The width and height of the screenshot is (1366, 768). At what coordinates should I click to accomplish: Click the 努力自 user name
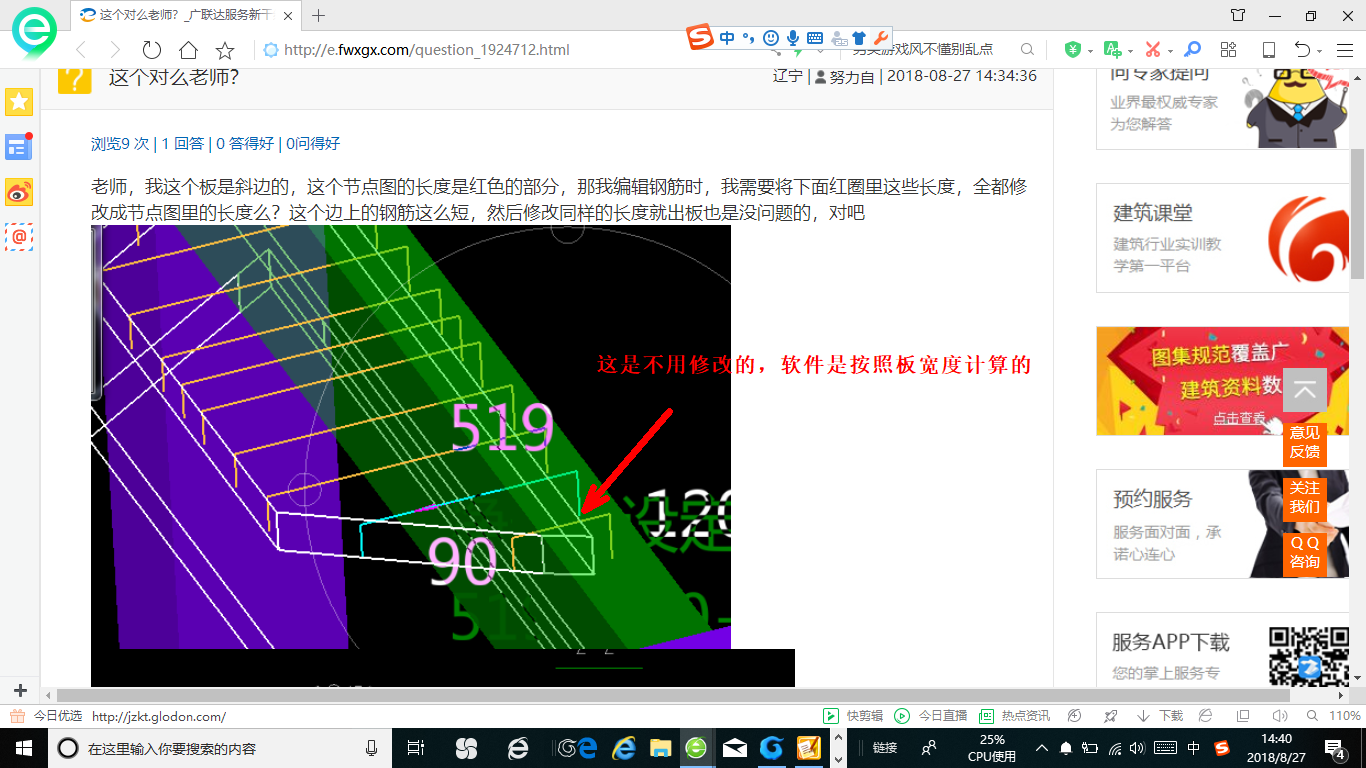pos(851,76)
